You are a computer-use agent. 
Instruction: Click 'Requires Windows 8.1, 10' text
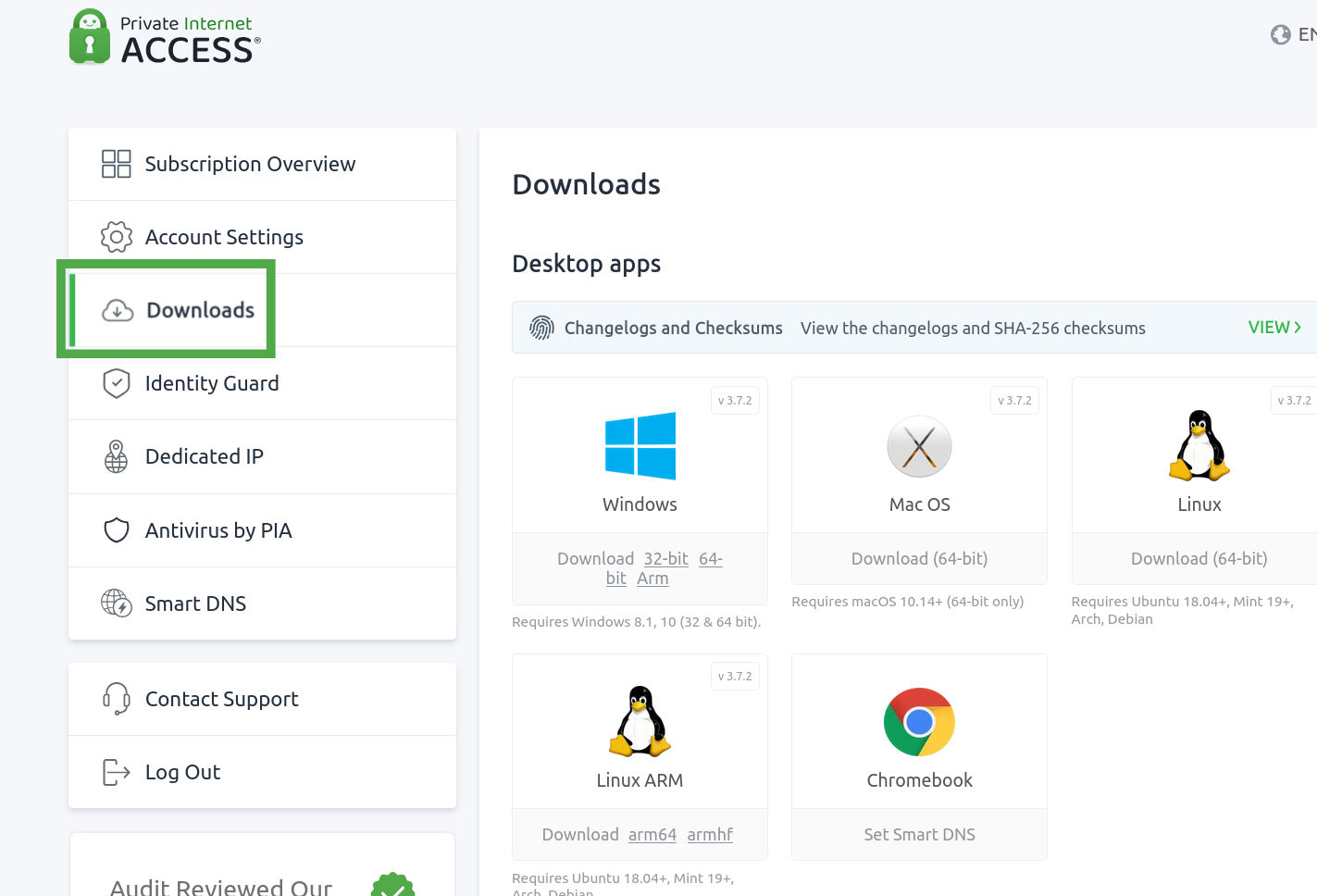637,622
